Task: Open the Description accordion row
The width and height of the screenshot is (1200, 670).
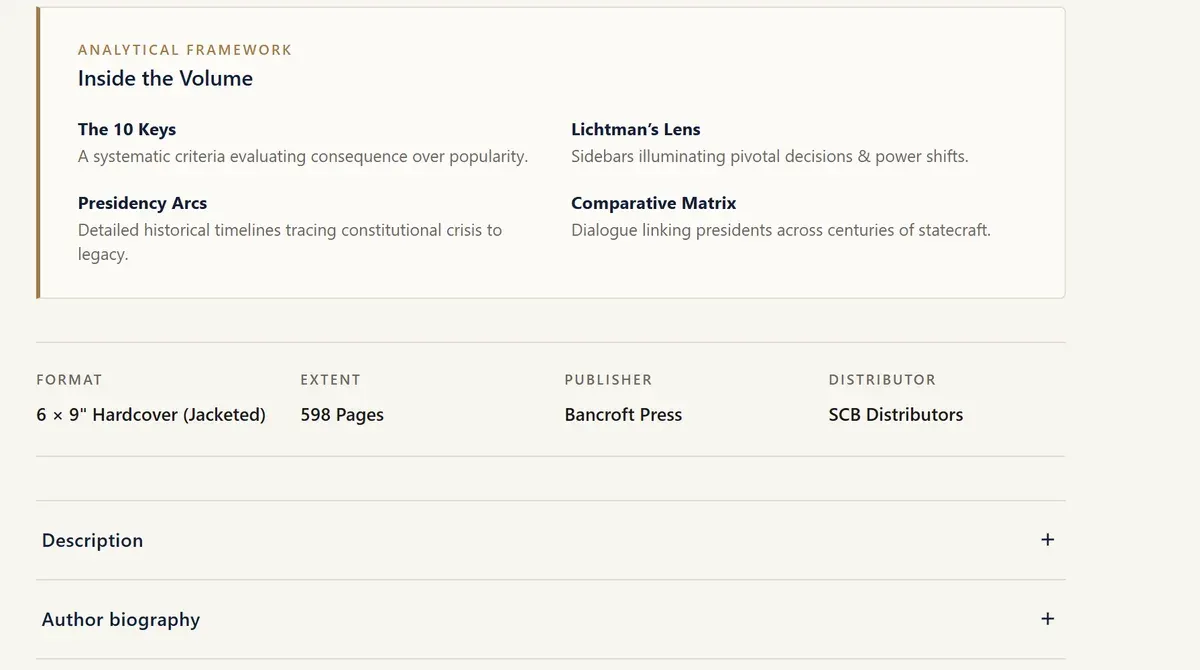Action: click(550, 540)
